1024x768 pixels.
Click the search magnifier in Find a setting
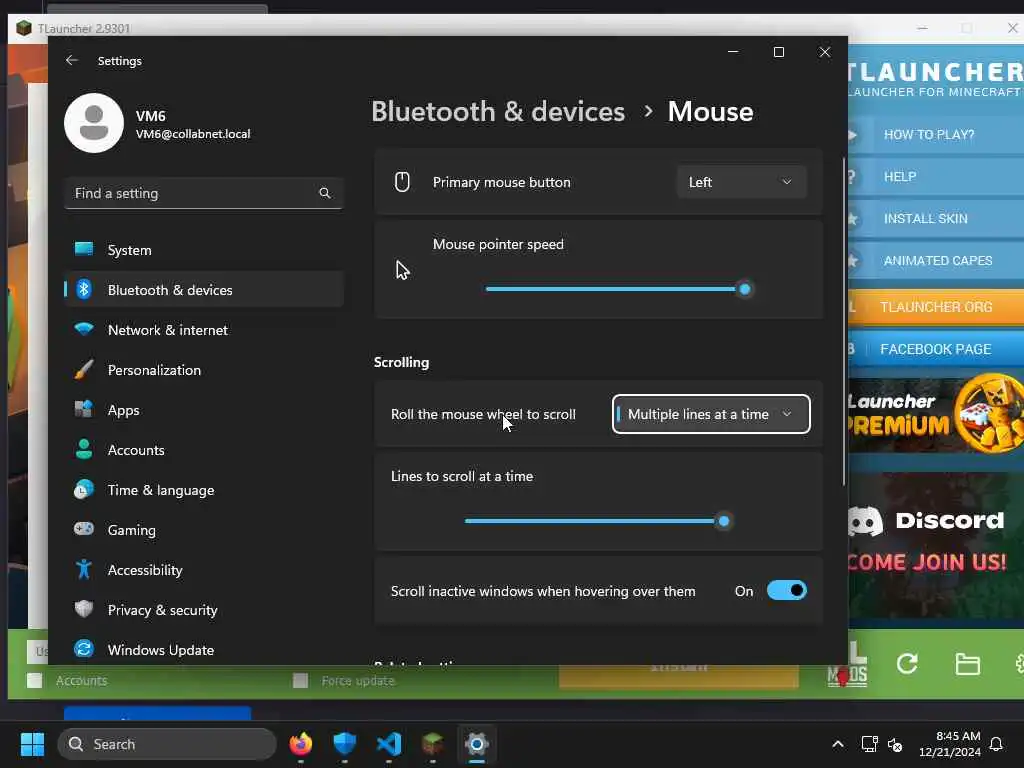point(325,193)
